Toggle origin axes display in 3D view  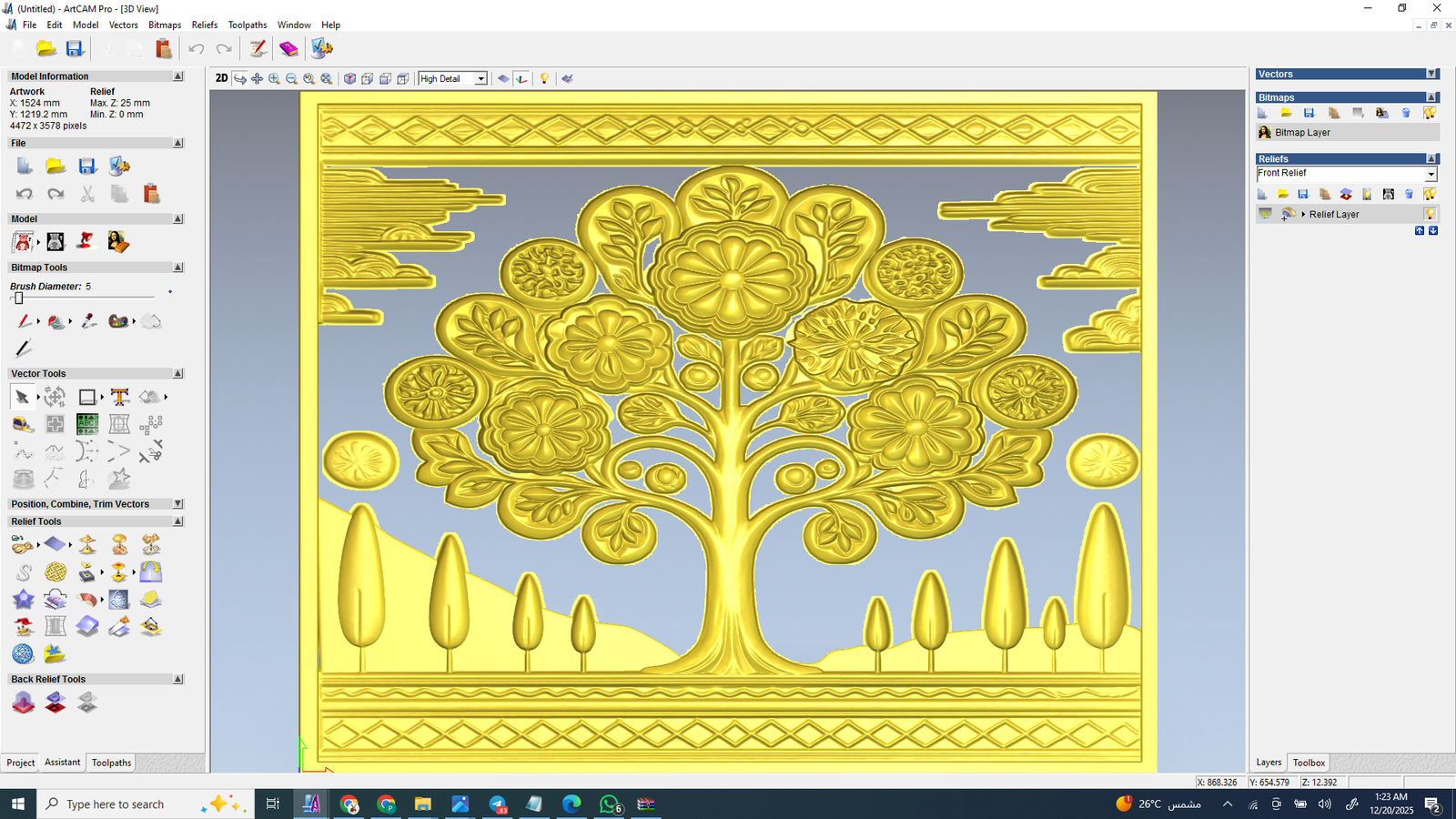[x=521, y=79]
